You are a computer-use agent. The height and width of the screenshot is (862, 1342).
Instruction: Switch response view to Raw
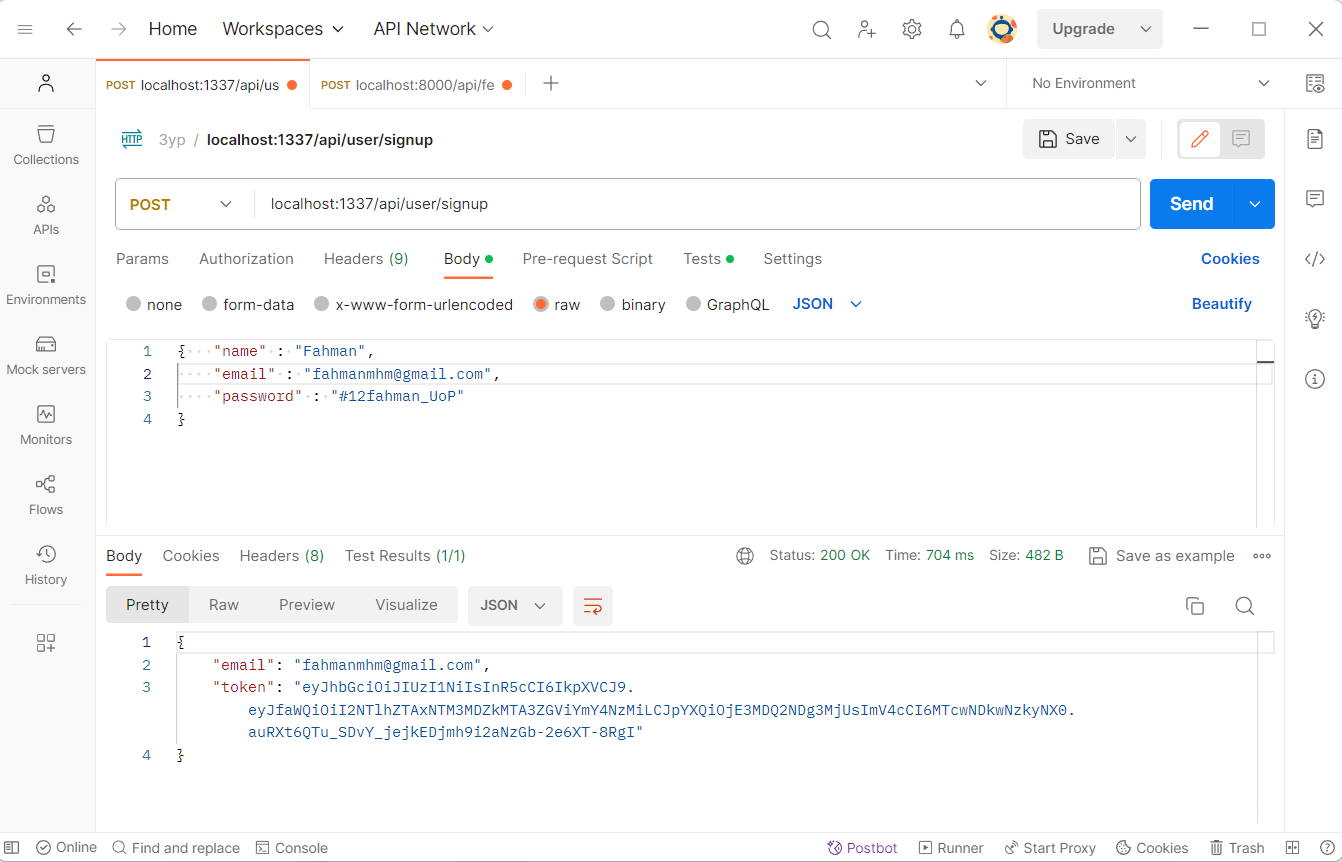click(x=224, y=605)
